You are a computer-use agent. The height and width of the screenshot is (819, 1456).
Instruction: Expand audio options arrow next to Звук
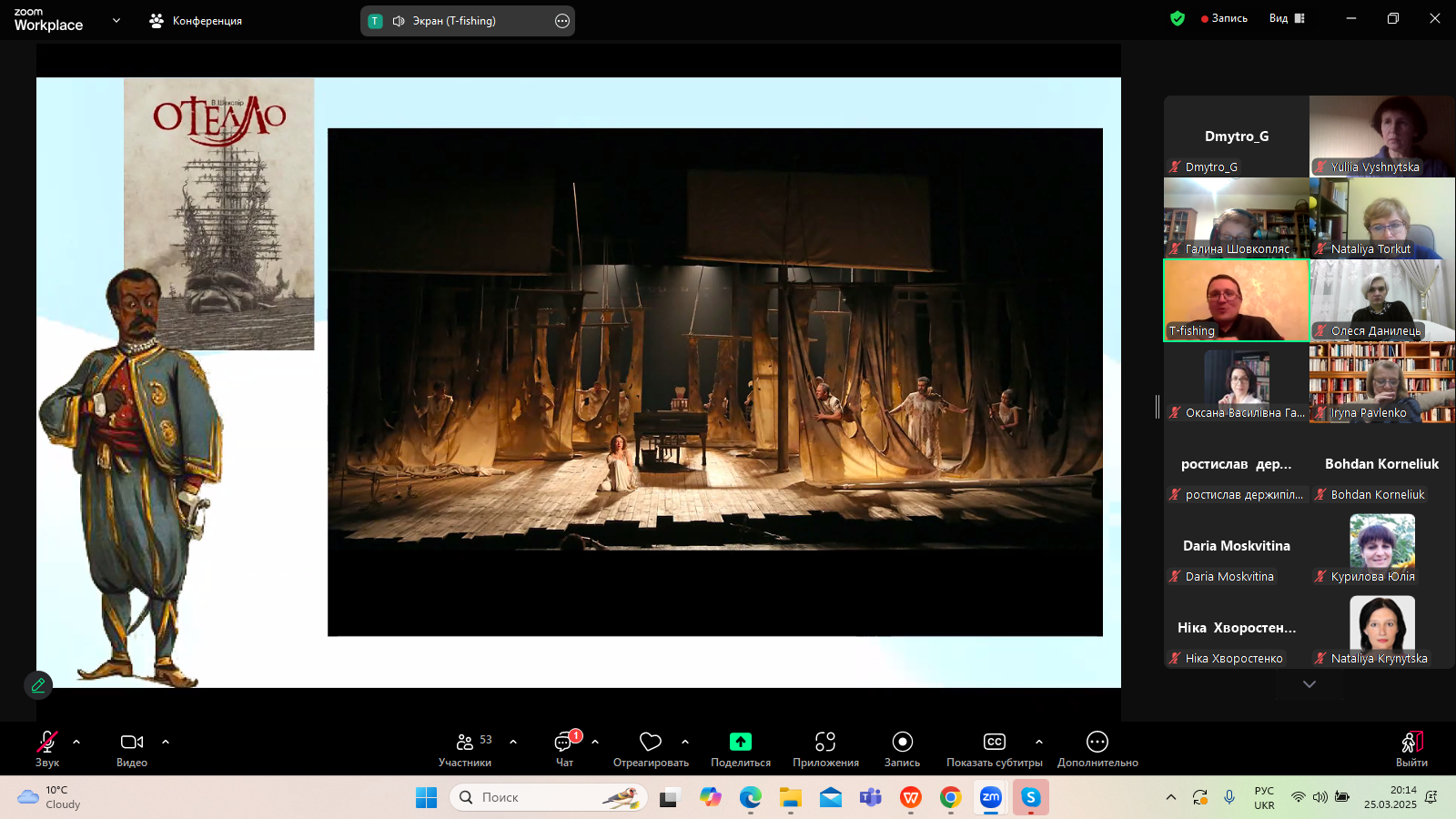coord(76,742)
